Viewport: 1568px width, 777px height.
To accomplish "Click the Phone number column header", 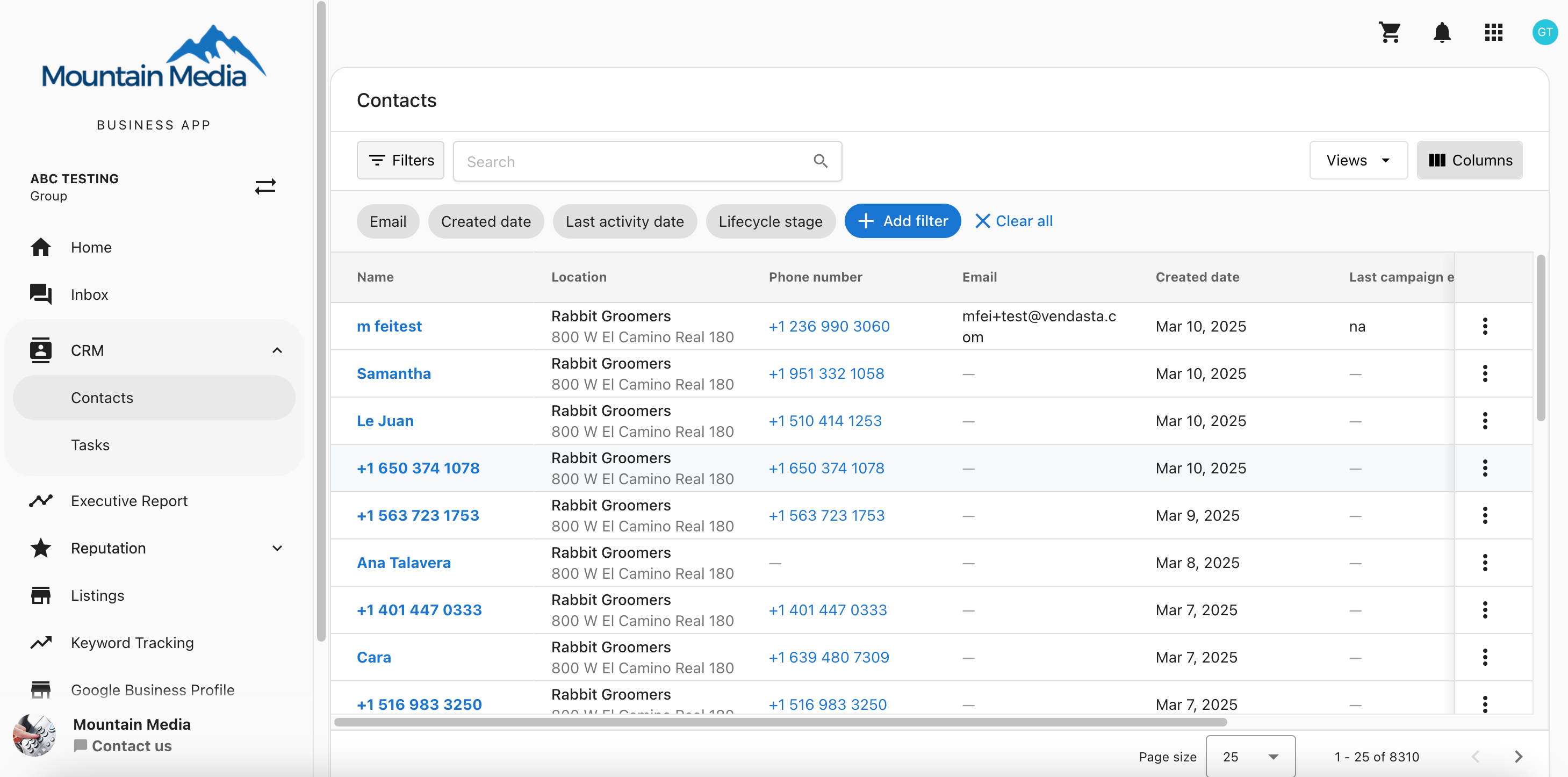I will click(x=815, y=277).
